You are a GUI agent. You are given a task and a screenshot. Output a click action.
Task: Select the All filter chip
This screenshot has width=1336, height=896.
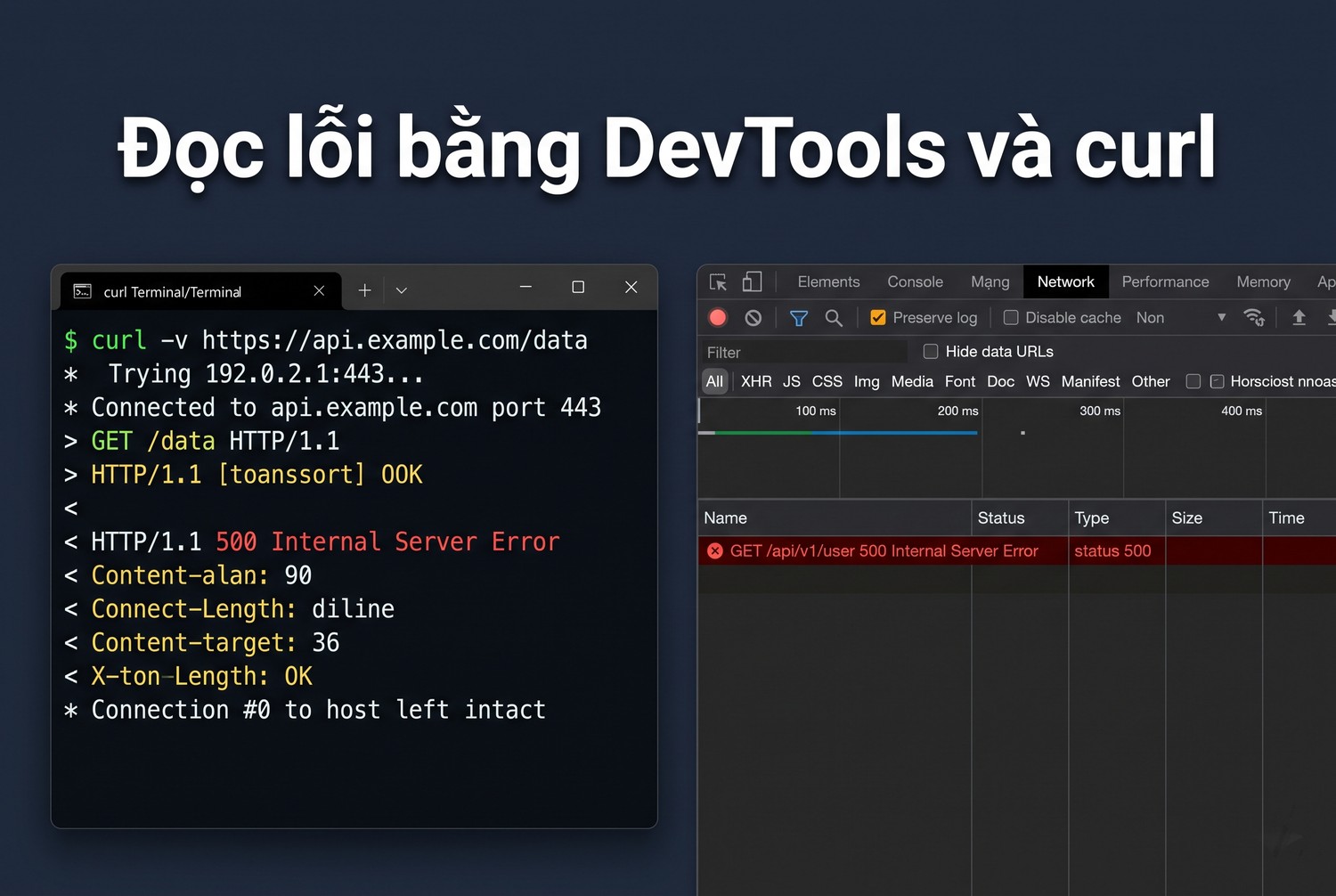pos(715,381)
